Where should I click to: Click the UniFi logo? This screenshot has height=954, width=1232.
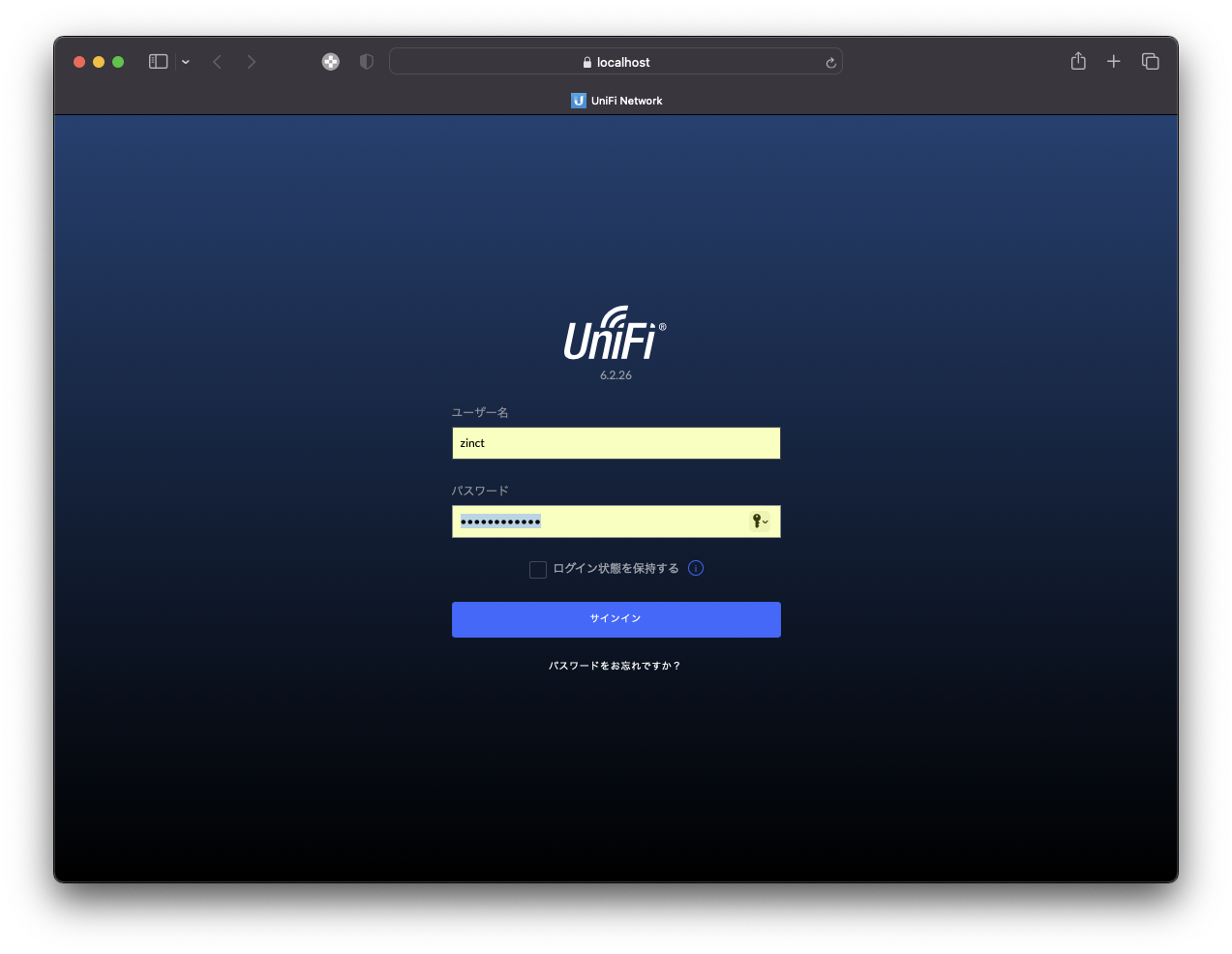(616, 333)
